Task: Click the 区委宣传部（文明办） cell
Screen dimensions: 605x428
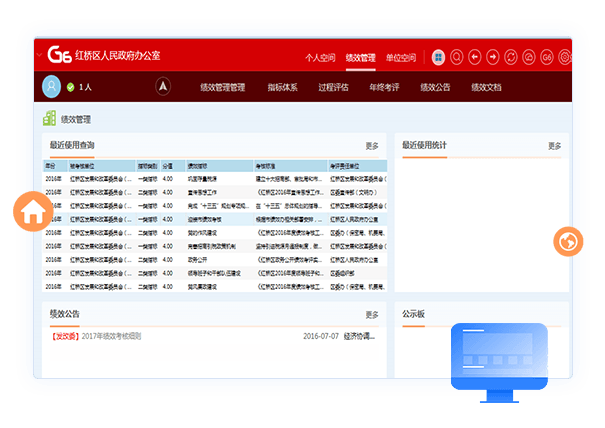Action: (x=353, y=192)
